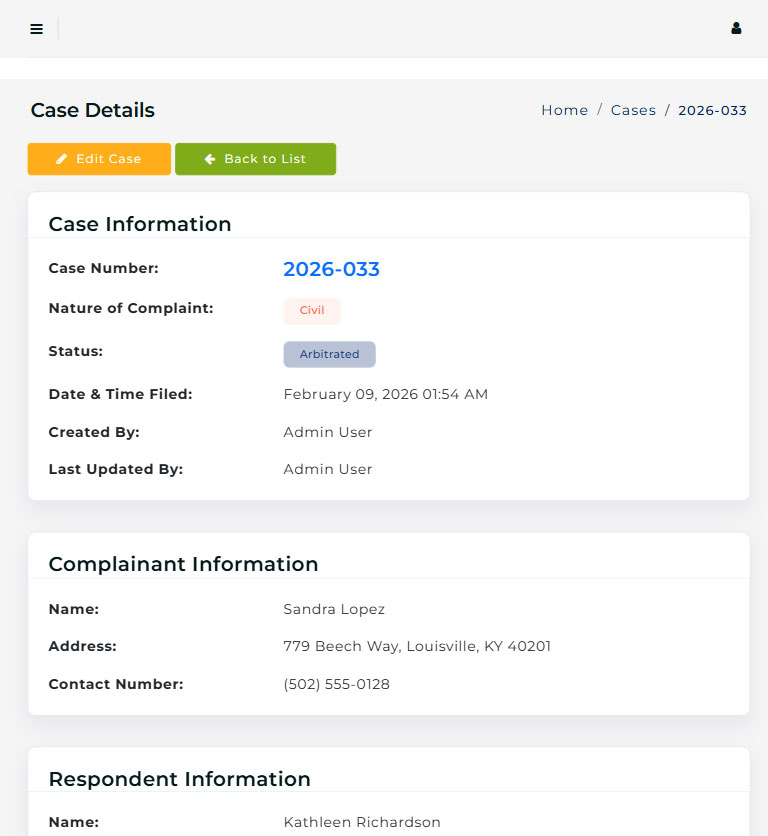768x836 pixels.
Task: Click the pencil icon on Edit Case
Action: click(x=62, y=159)
